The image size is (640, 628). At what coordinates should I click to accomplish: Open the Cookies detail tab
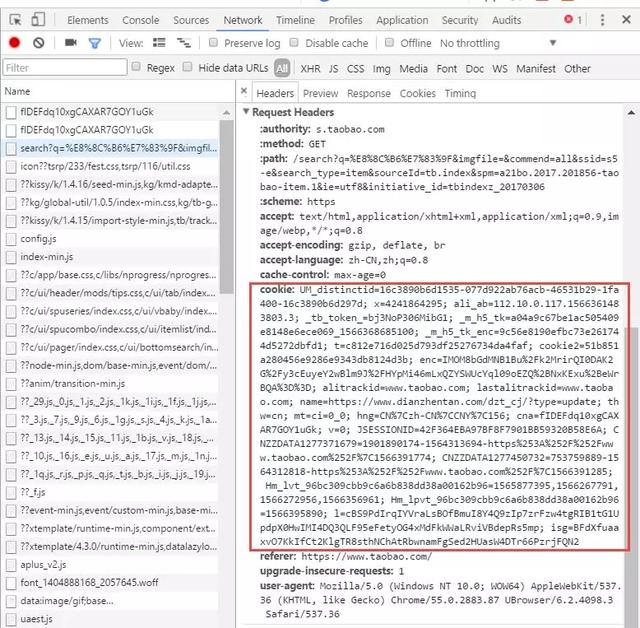click(x=418, y=93)
